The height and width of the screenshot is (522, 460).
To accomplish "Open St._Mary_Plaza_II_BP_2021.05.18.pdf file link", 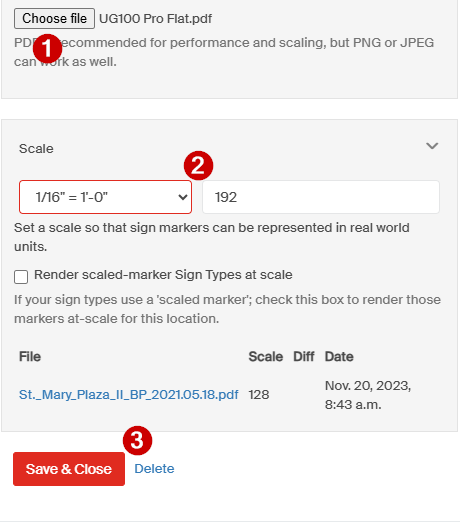I will (129, 395).
